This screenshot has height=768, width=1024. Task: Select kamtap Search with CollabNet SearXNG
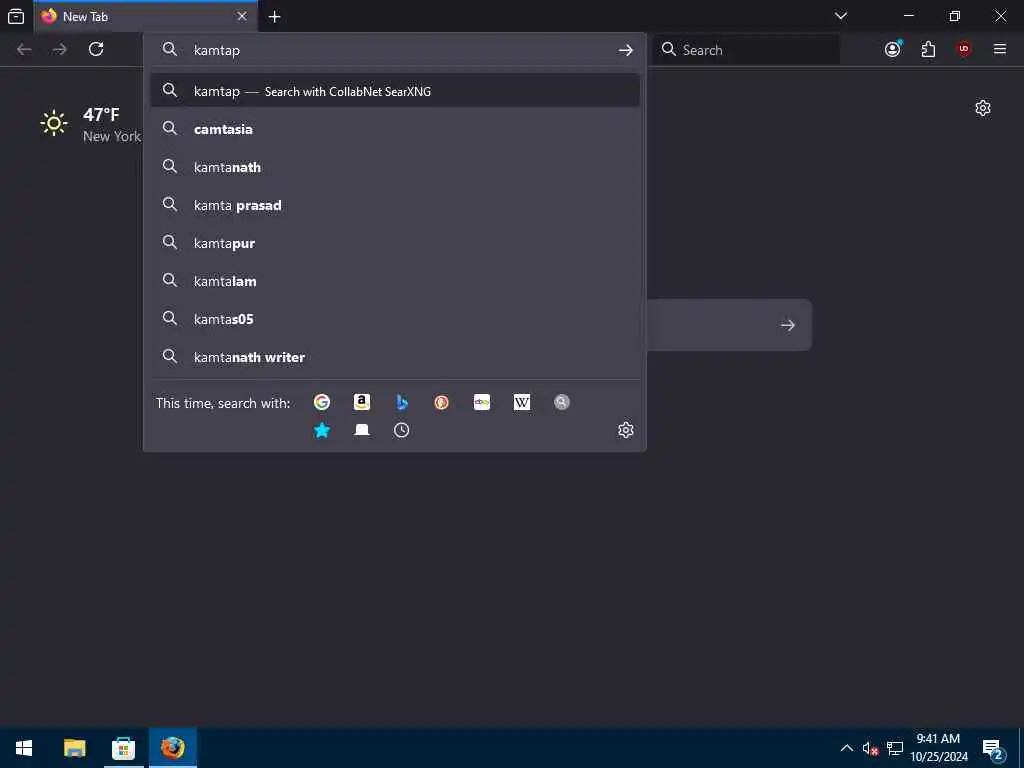pos(395,91)
